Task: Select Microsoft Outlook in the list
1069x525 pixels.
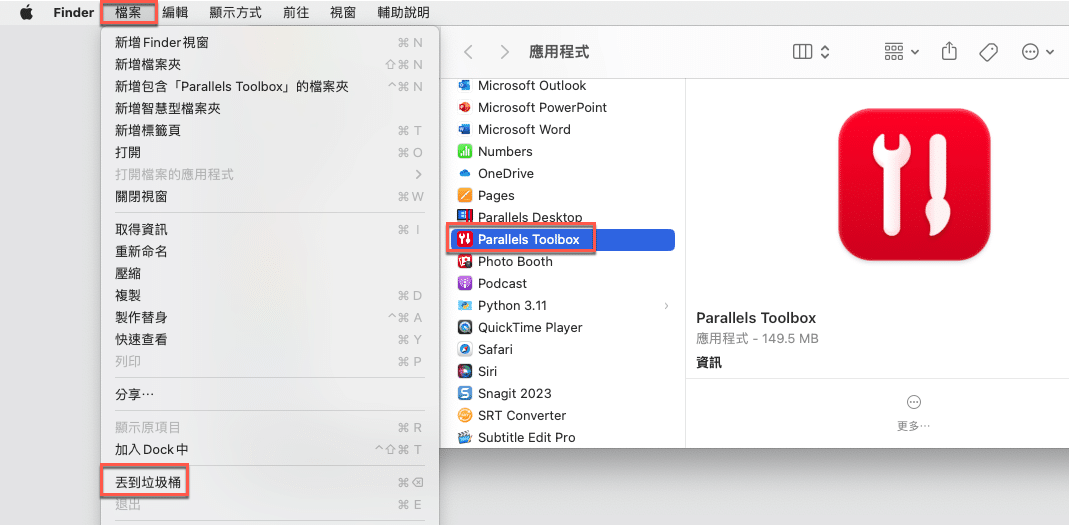Action: (532, 85)
